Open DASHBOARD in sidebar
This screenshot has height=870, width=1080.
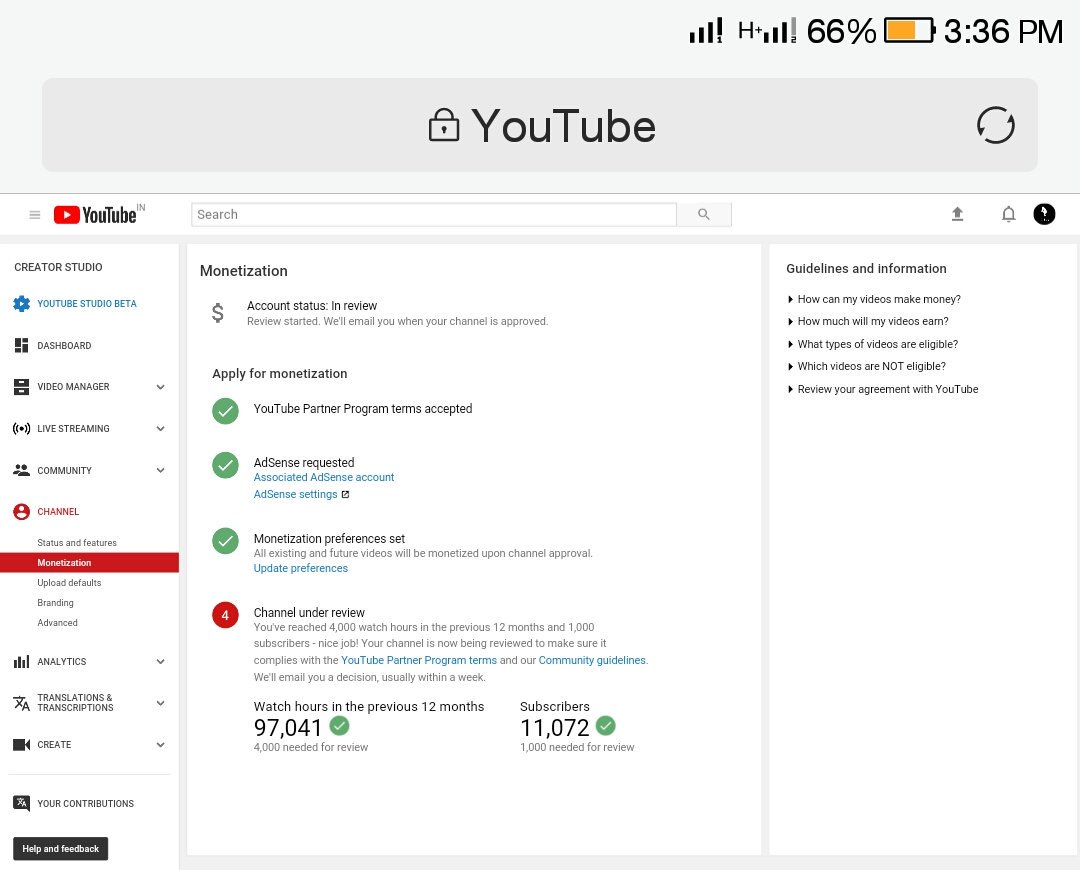(64, 346)
